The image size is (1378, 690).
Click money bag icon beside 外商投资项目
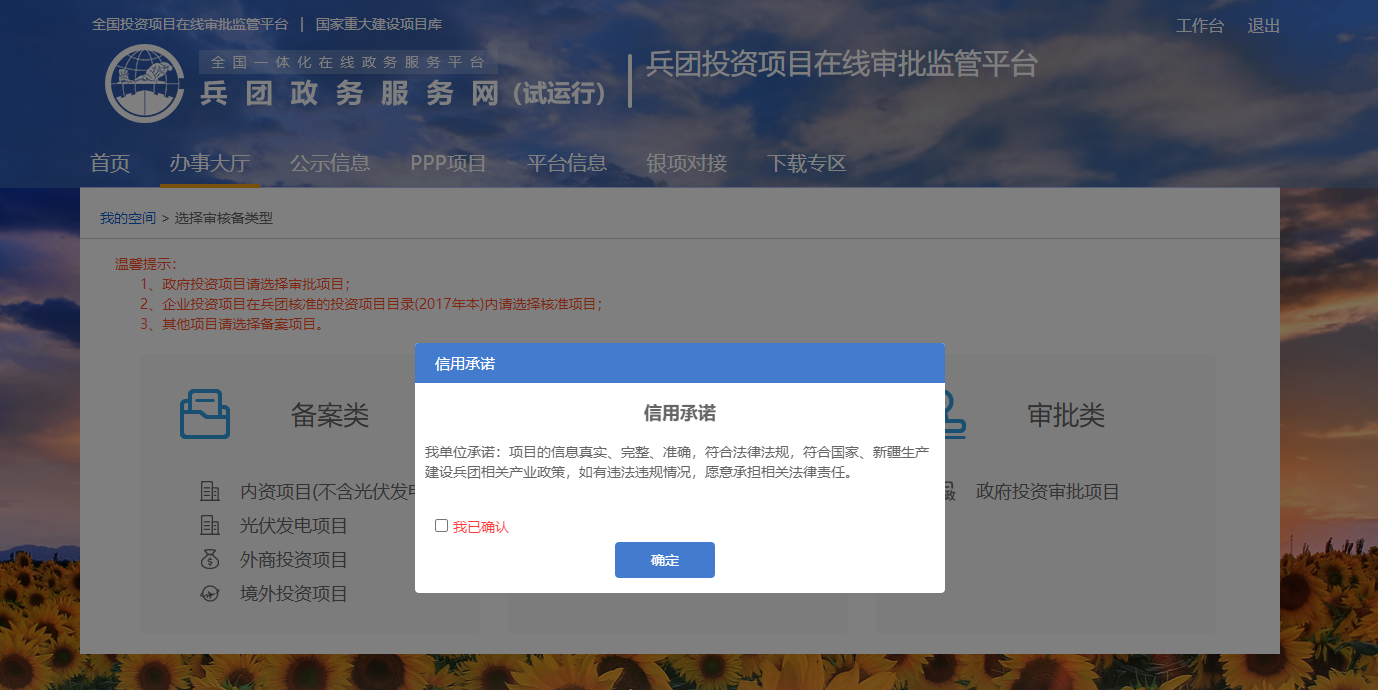click(x=210, y=560)
